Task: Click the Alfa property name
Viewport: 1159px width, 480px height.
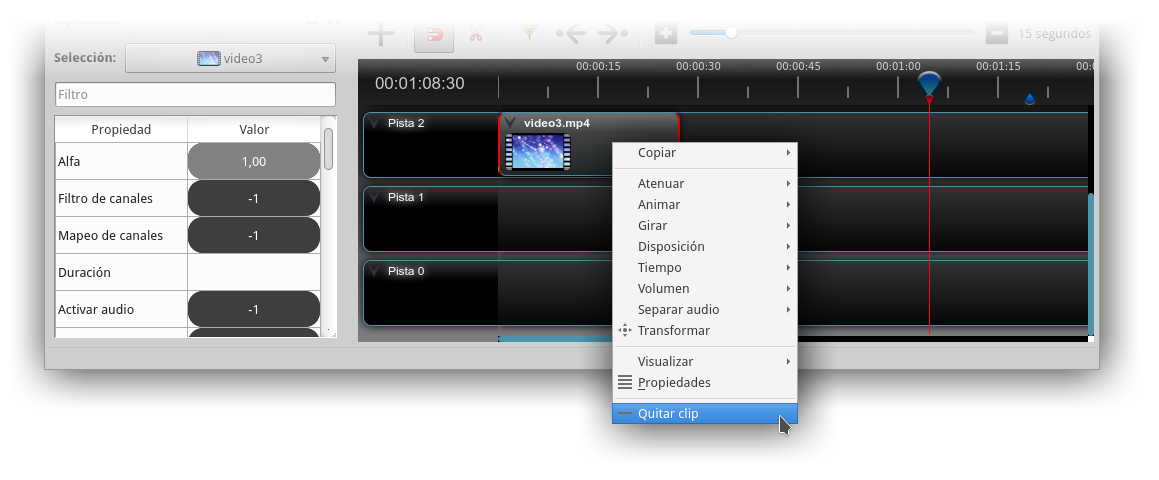Action: pyautogui.click(x=69, y=161)
